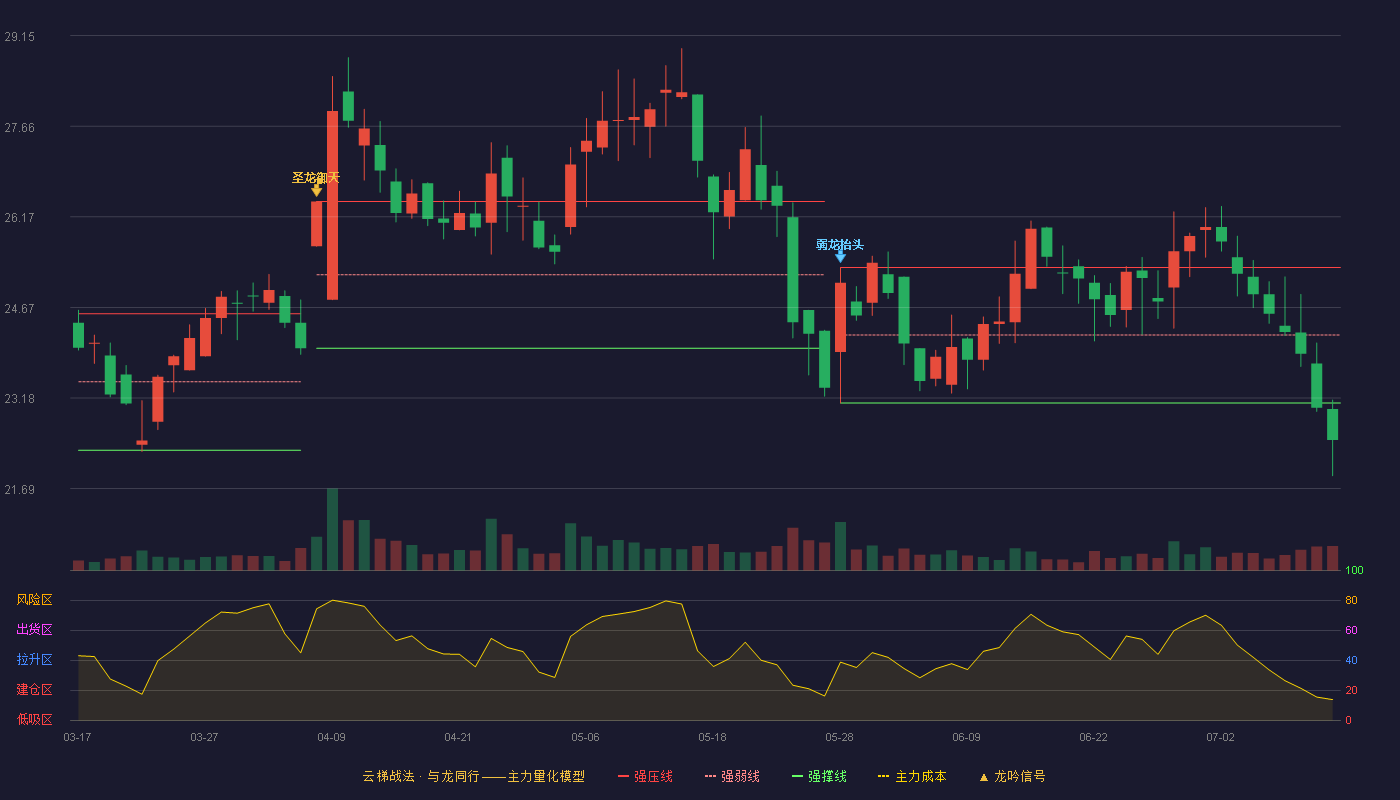This screenshot has height=800, width=1400.
Task: Click the indicator scale value 60
Action: pyautogui.click(x=1351, y=630)
